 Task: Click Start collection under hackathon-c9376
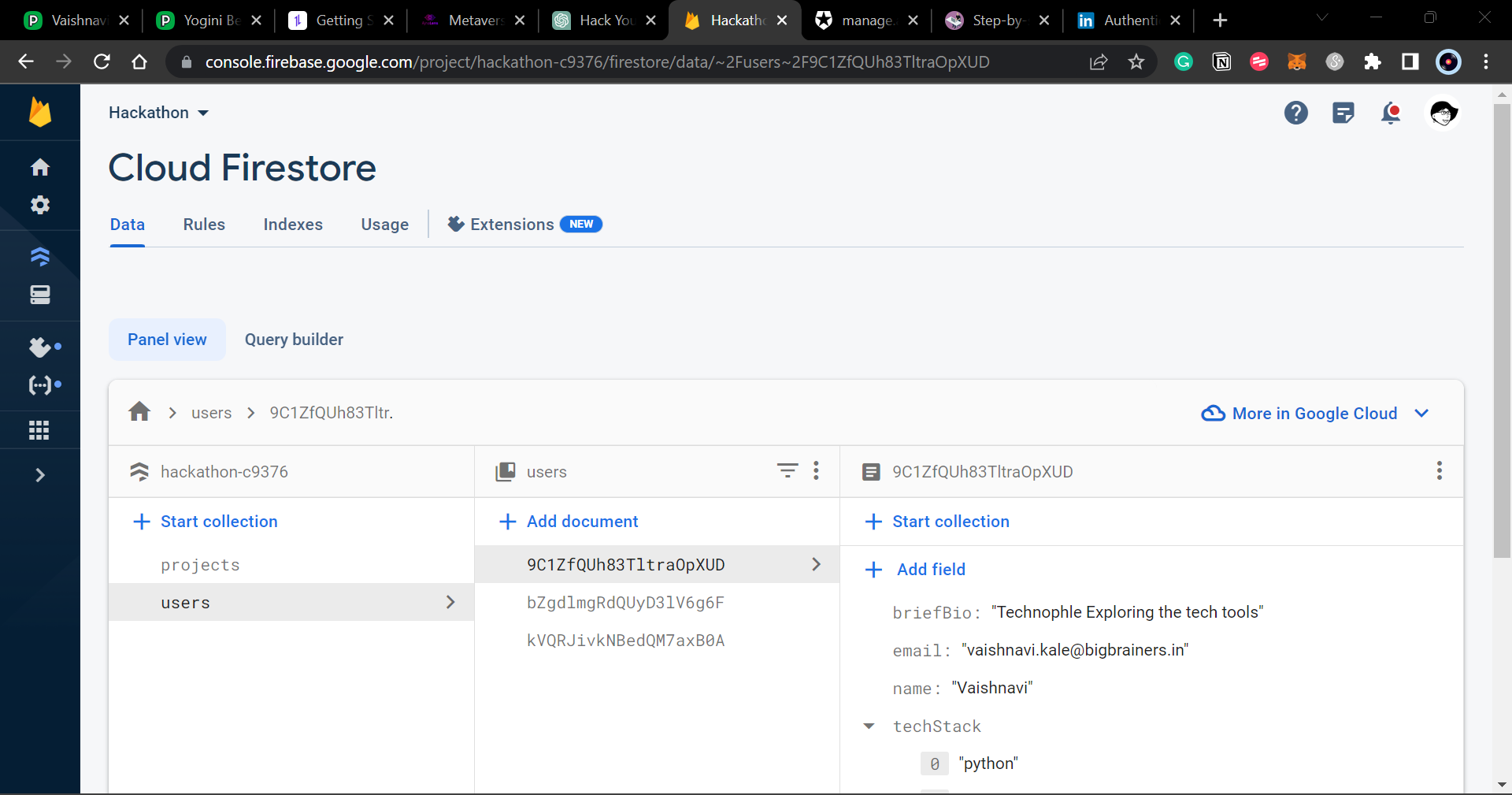tap(206, 522)
